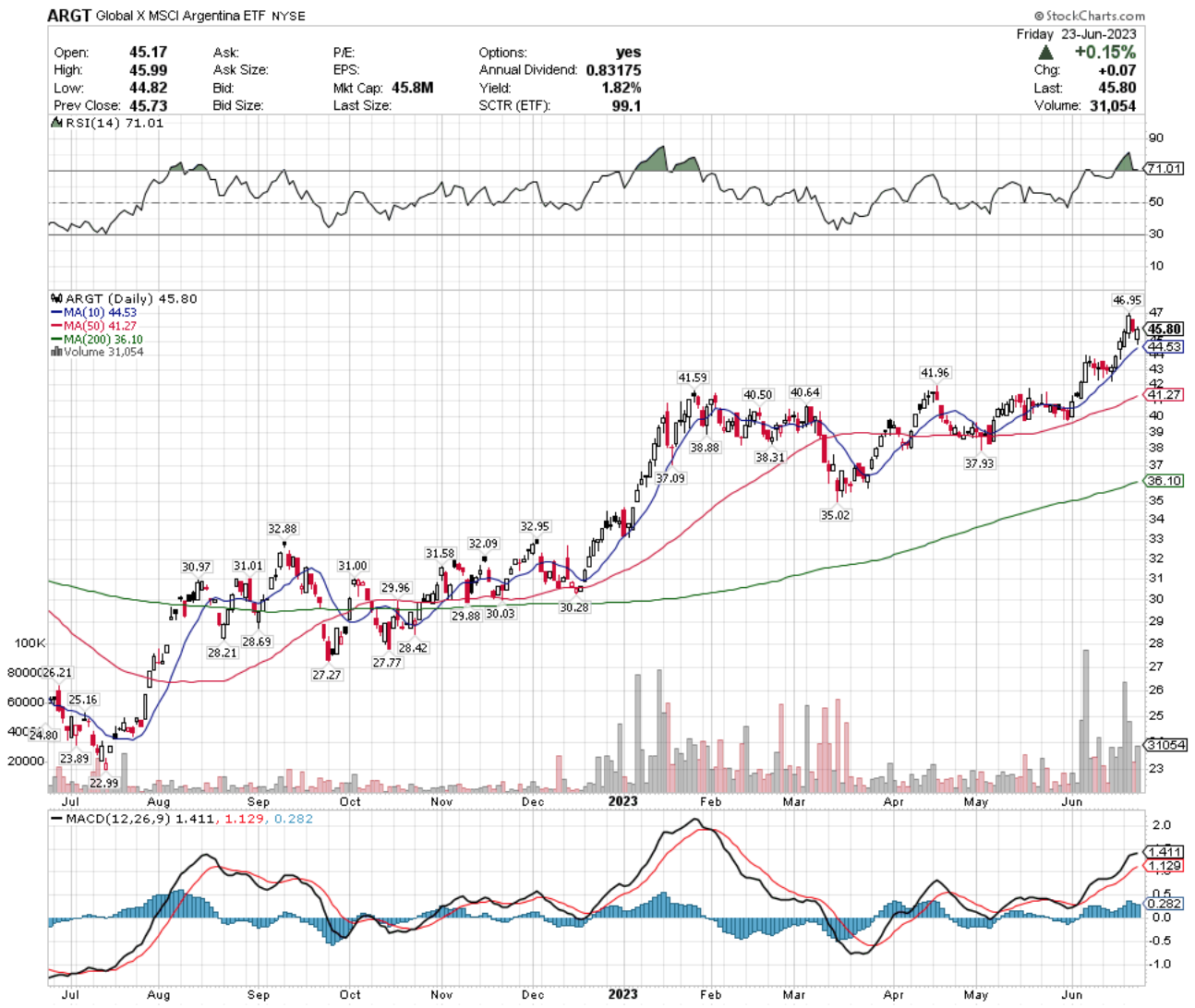
Task: Click the Mkt Cap 45.8M value
Action: (412, 88)
